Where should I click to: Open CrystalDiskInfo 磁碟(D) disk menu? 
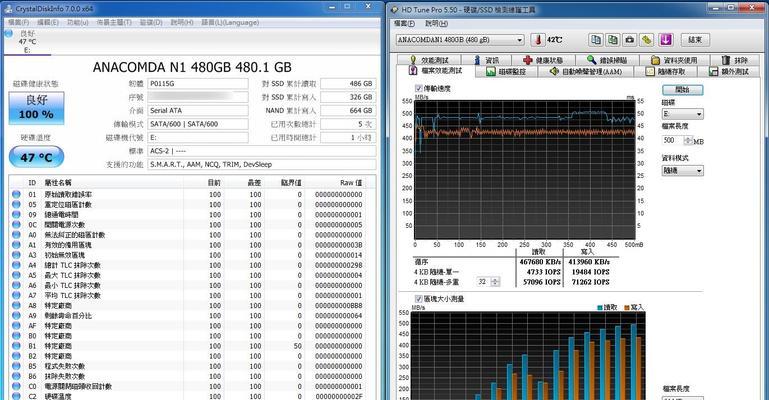[x=151, y=23]
